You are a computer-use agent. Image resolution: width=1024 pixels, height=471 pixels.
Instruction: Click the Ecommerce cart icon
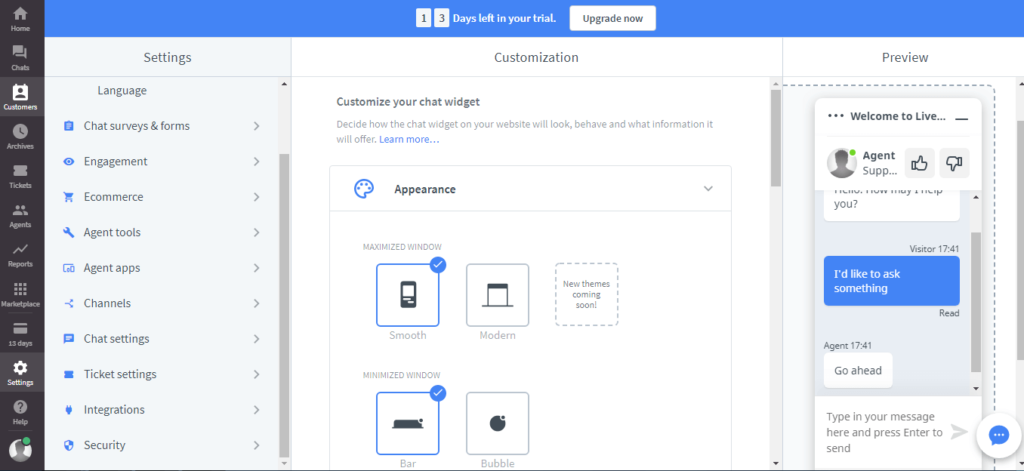(x=69, y=197)
